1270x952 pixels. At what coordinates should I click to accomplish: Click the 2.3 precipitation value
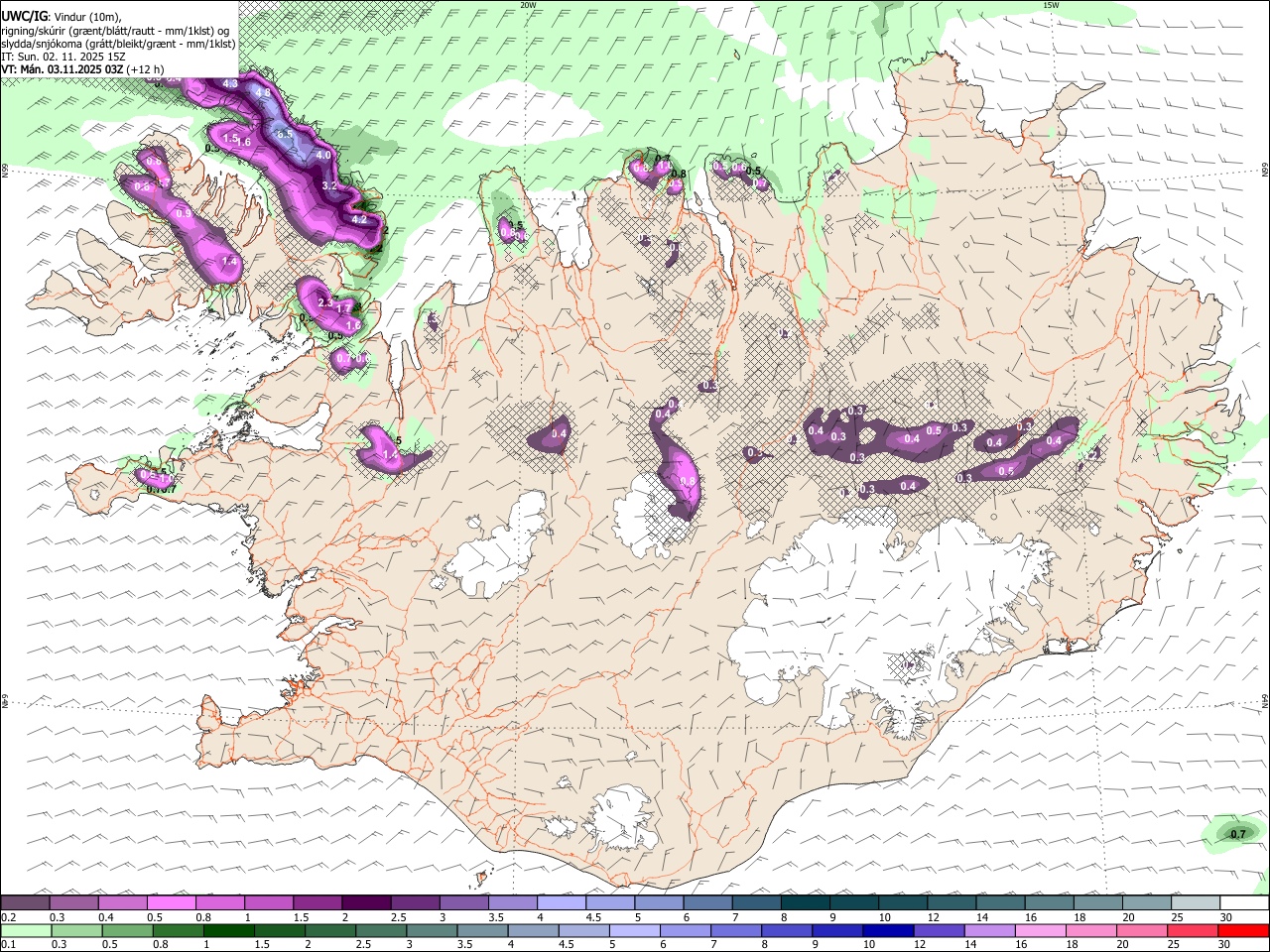click(x=324, y=302)
